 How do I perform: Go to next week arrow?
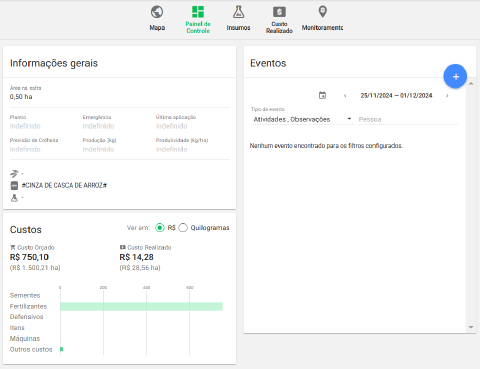pyautogui.click(x=447, y=96)
